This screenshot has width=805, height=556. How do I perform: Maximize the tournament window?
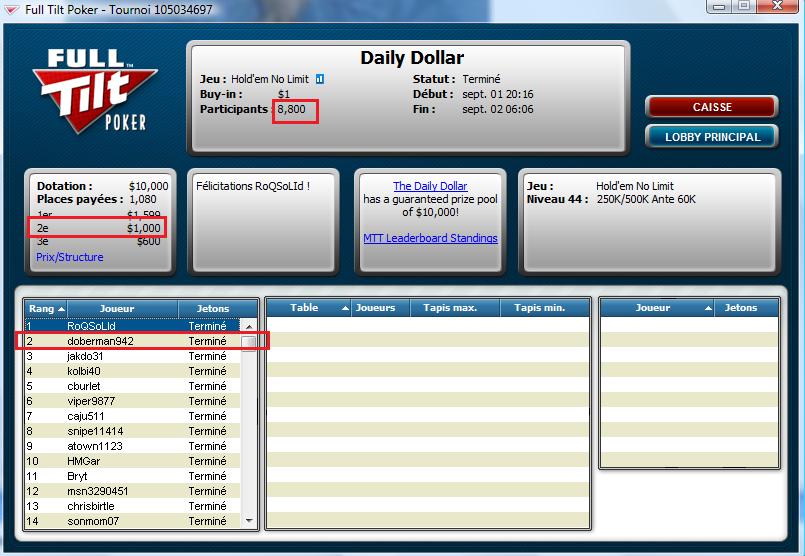coord(744,6)
